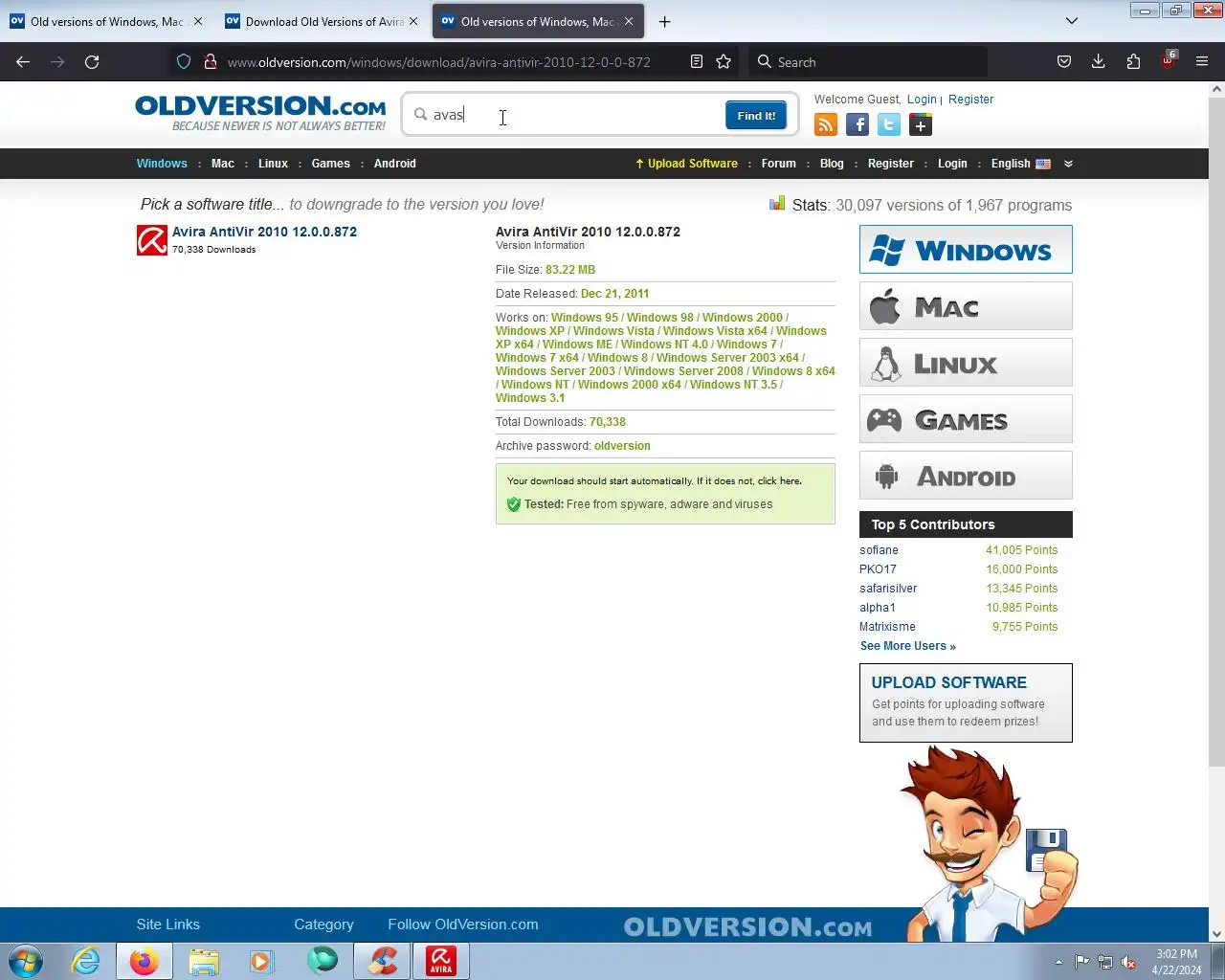Open Avira AntiVir 2010 12.0.0.872 title link
Screen dimensions: 1225x980
264,232
